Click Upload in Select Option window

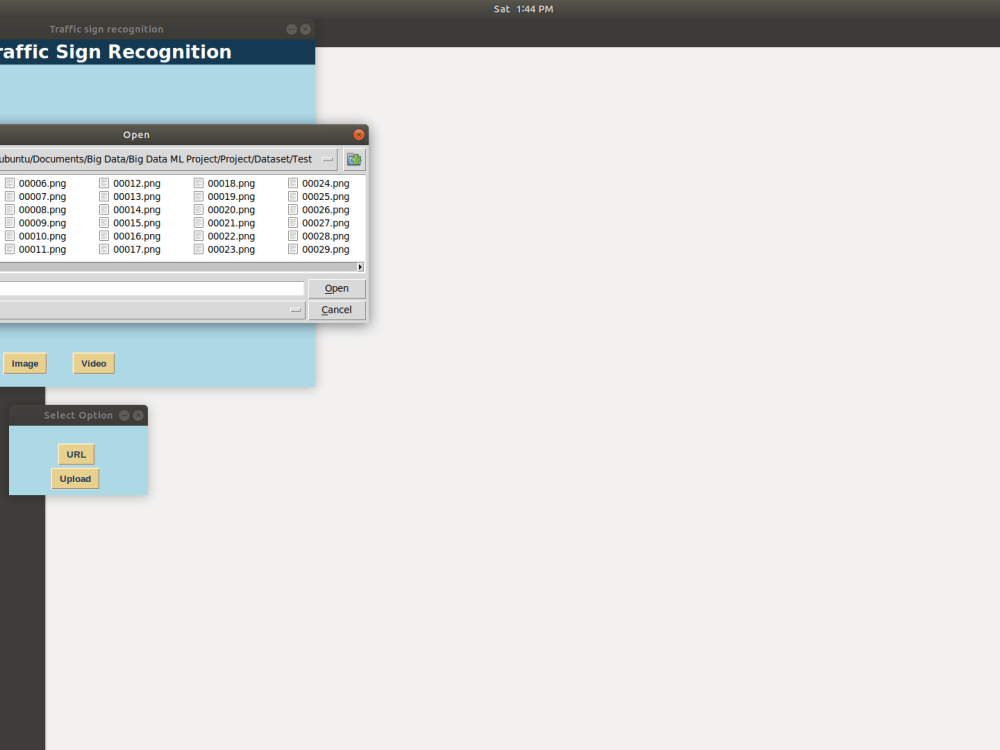(x=75, y=479)
